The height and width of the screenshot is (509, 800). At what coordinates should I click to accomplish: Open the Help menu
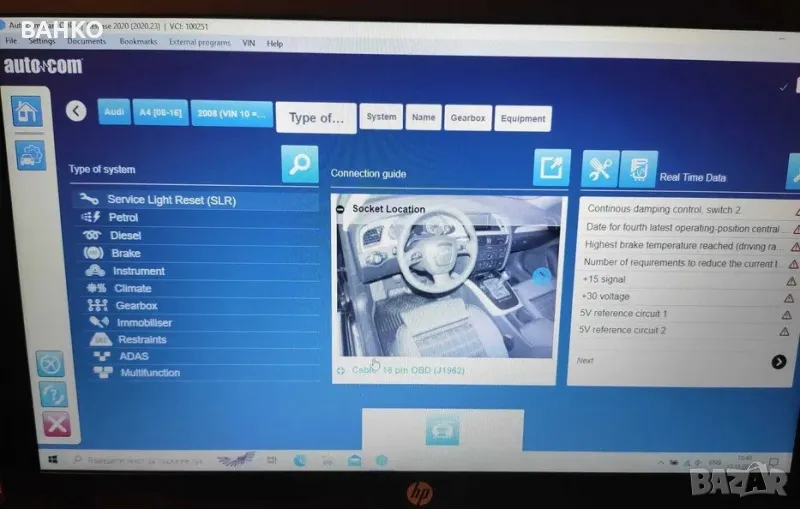(x=274, y=43)
